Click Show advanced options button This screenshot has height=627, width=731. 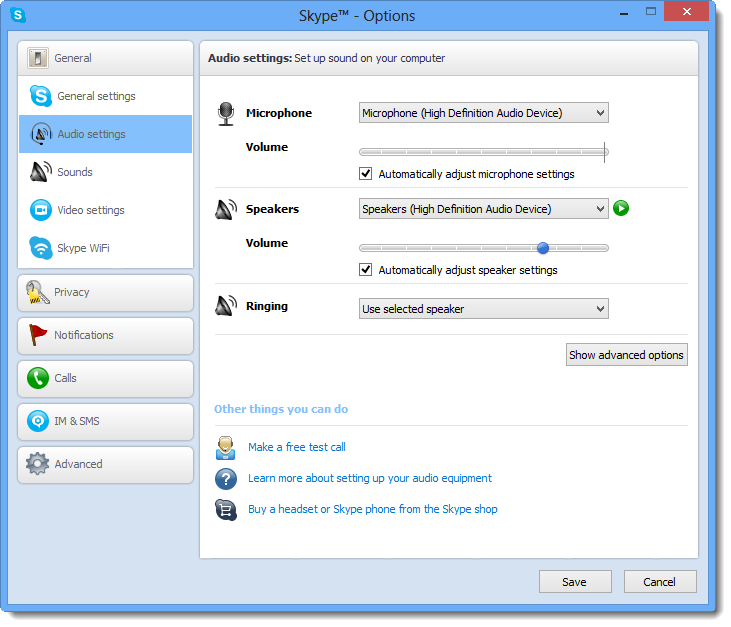coord(627,355)
